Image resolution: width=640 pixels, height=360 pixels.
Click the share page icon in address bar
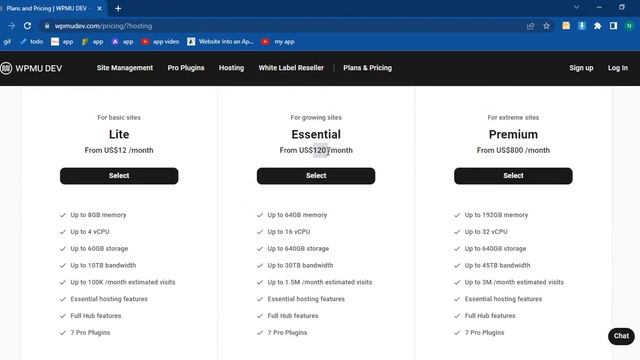click(x=530, y=26)
